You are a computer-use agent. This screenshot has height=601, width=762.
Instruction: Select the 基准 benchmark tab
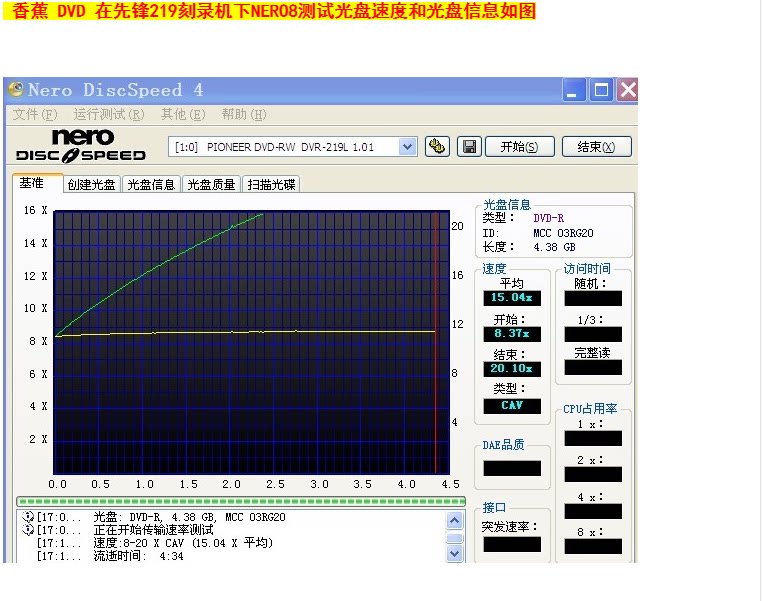(37, 183)
